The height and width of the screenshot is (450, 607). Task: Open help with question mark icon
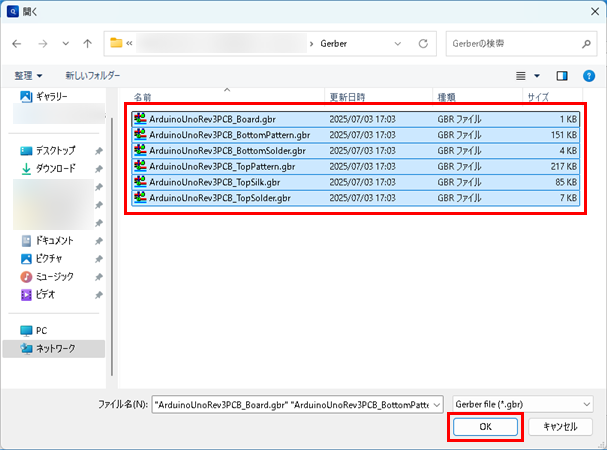[x=589, y=76]
